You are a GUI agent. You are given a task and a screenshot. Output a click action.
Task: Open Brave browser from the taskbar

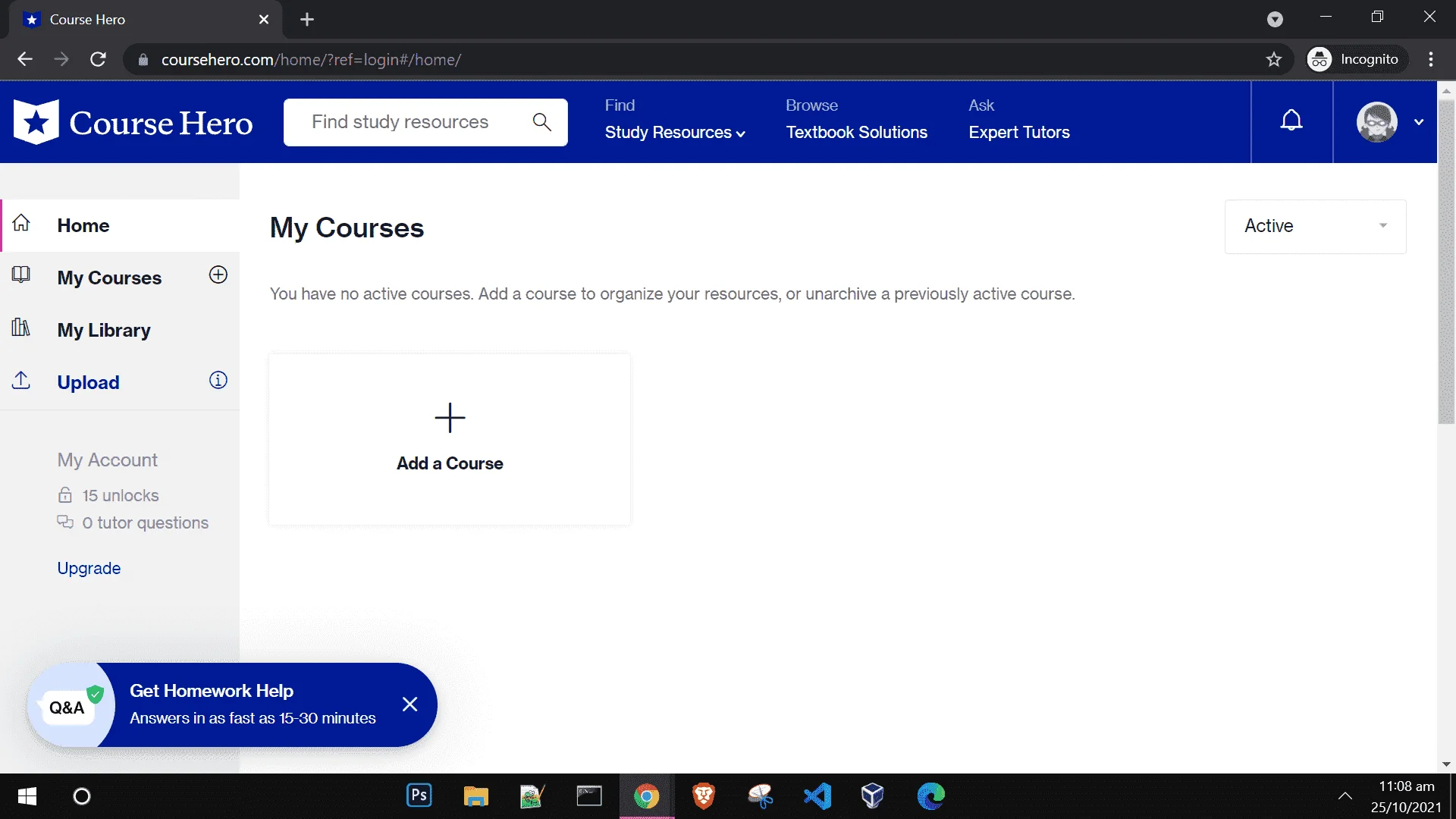tap(704, 795)
